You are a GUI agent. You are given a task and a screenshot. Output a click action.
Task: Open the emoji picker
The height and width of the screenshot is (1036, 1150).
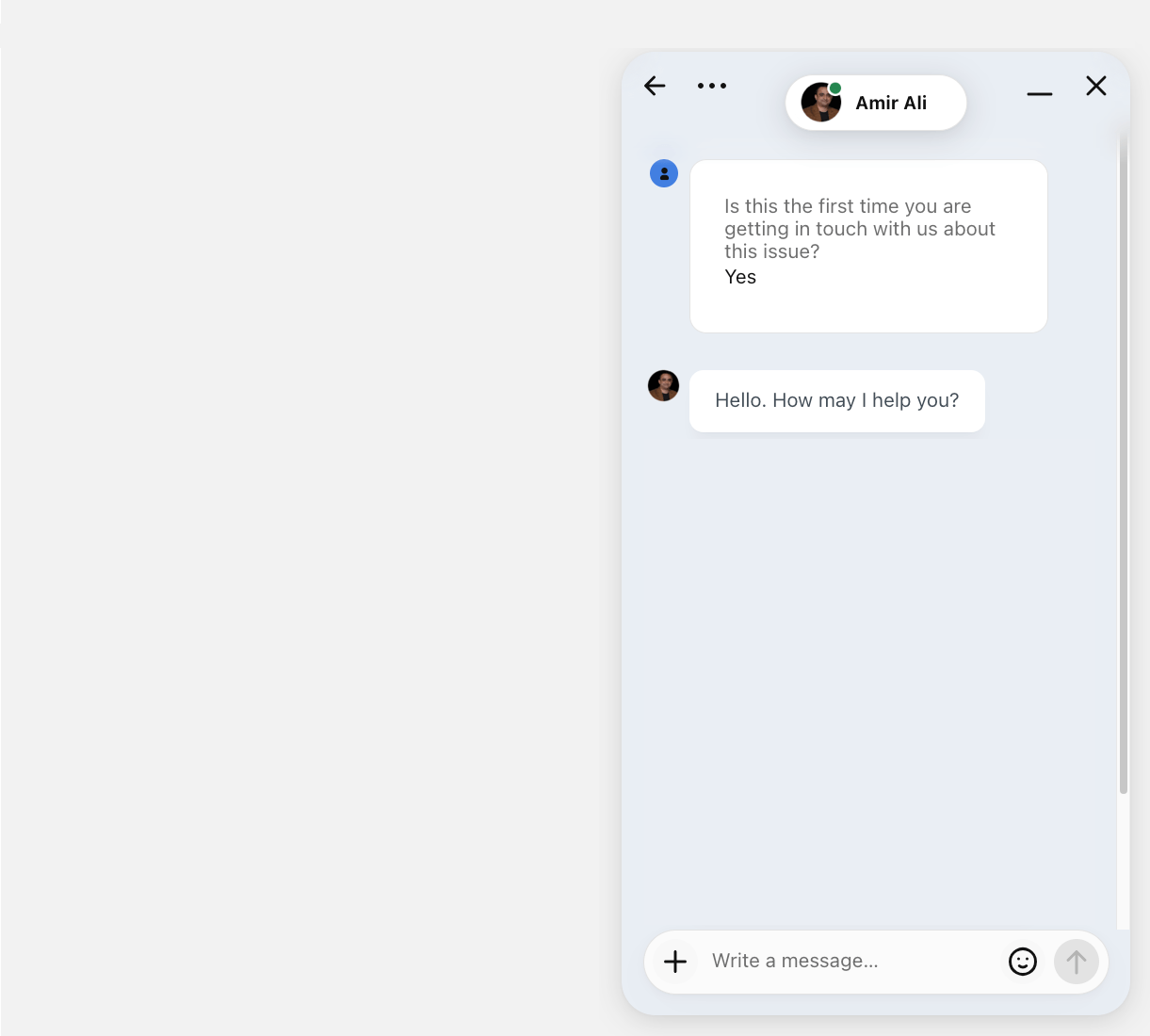click(x=1022, y=962)
